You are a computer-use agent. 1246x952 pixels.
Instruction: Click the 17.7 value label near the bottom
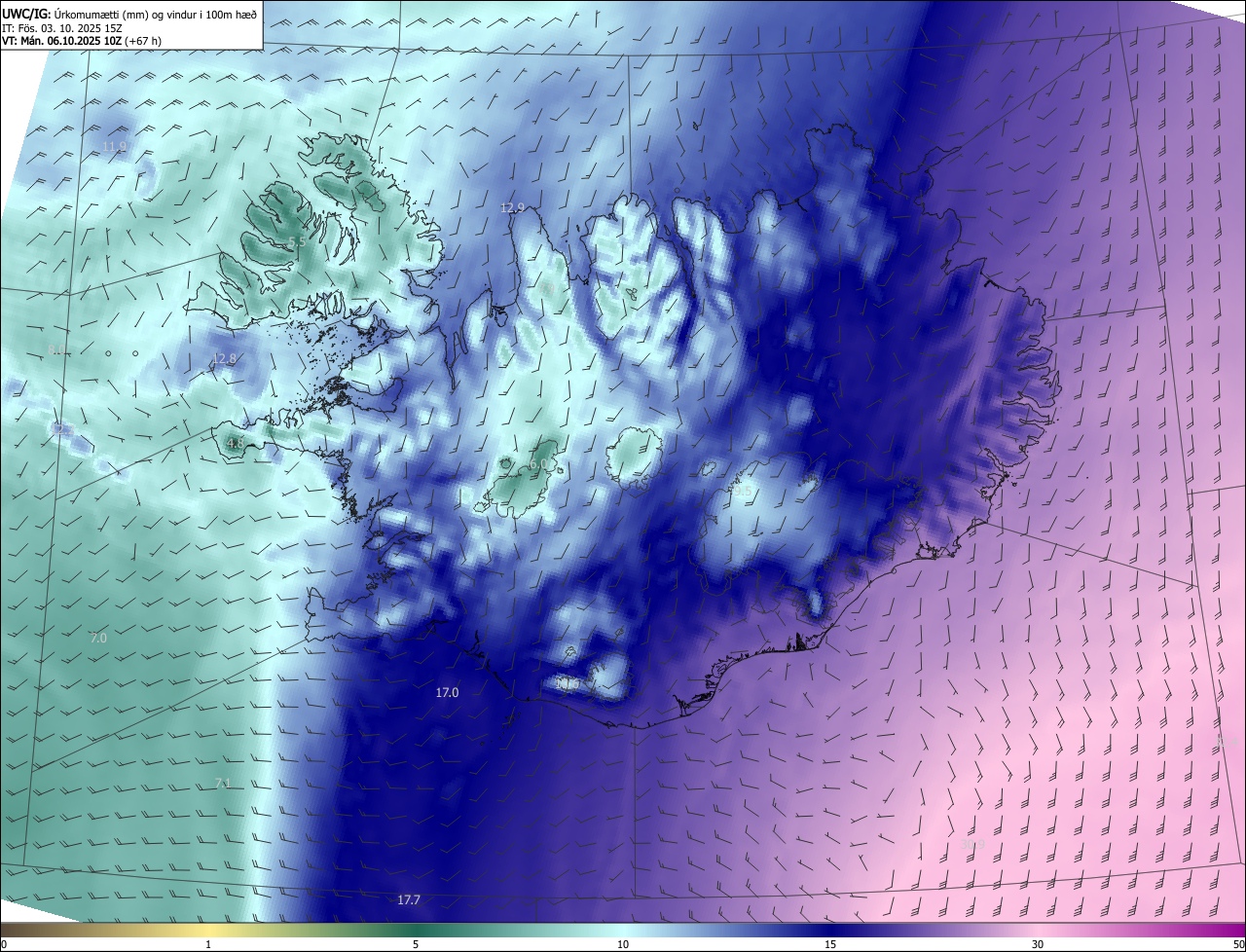pyautogui.click(x=409, y=900)
